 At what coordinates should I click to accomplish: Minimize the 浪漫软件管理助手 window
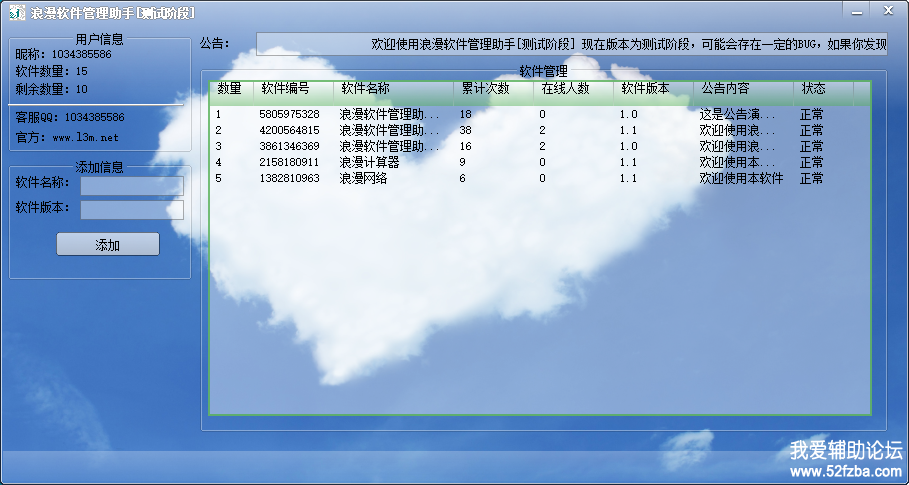point(855,11)
